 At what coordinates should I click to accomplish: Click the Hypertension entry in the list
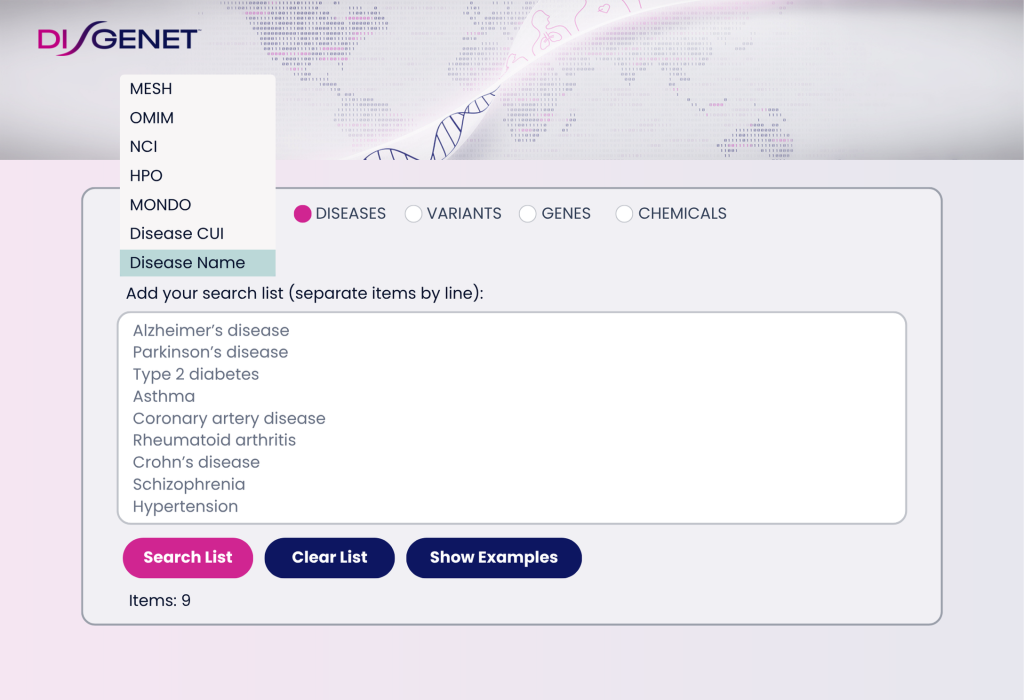(x=185, y=506)
